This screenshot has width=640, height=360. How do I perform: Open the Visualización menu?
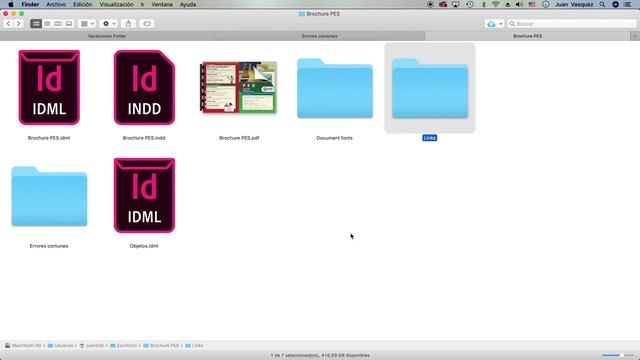116,4
